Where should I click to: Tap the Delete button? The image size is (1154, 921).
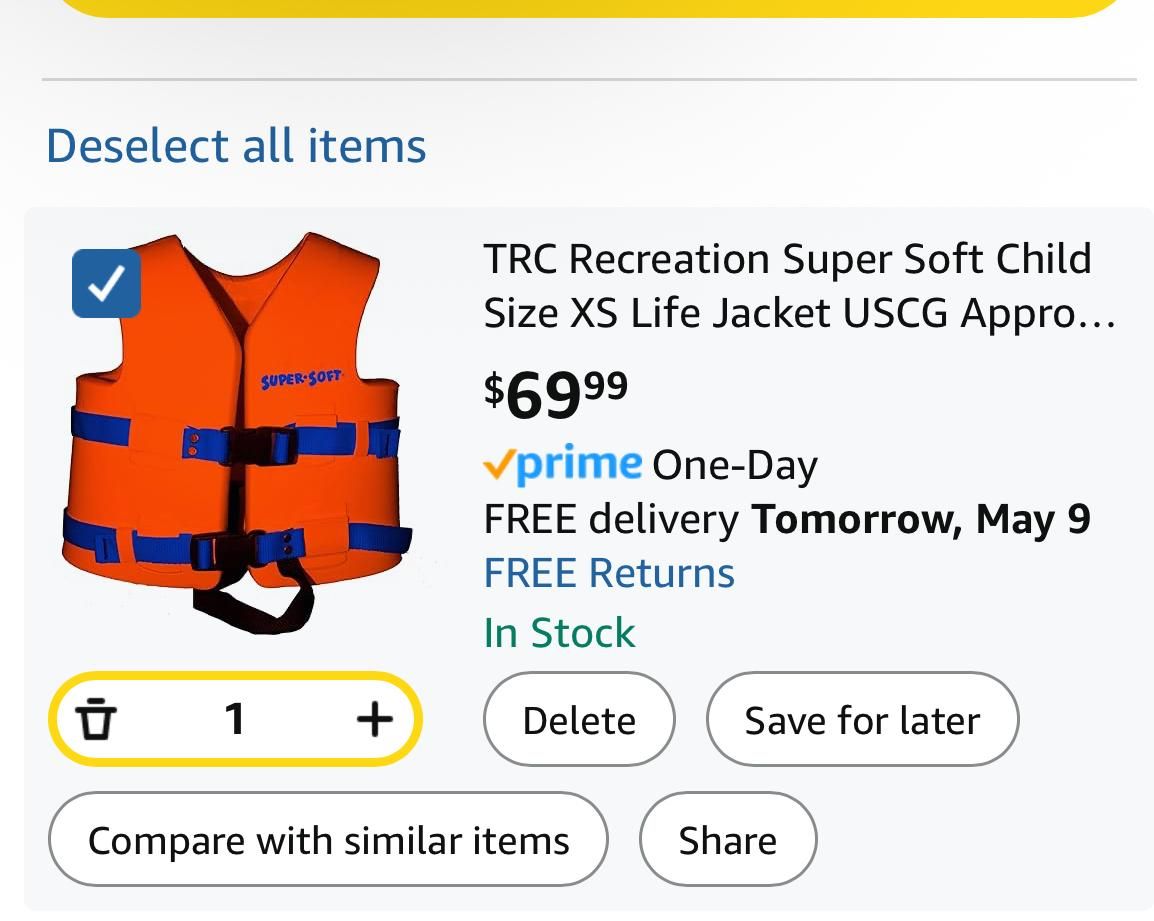(579, 719)
